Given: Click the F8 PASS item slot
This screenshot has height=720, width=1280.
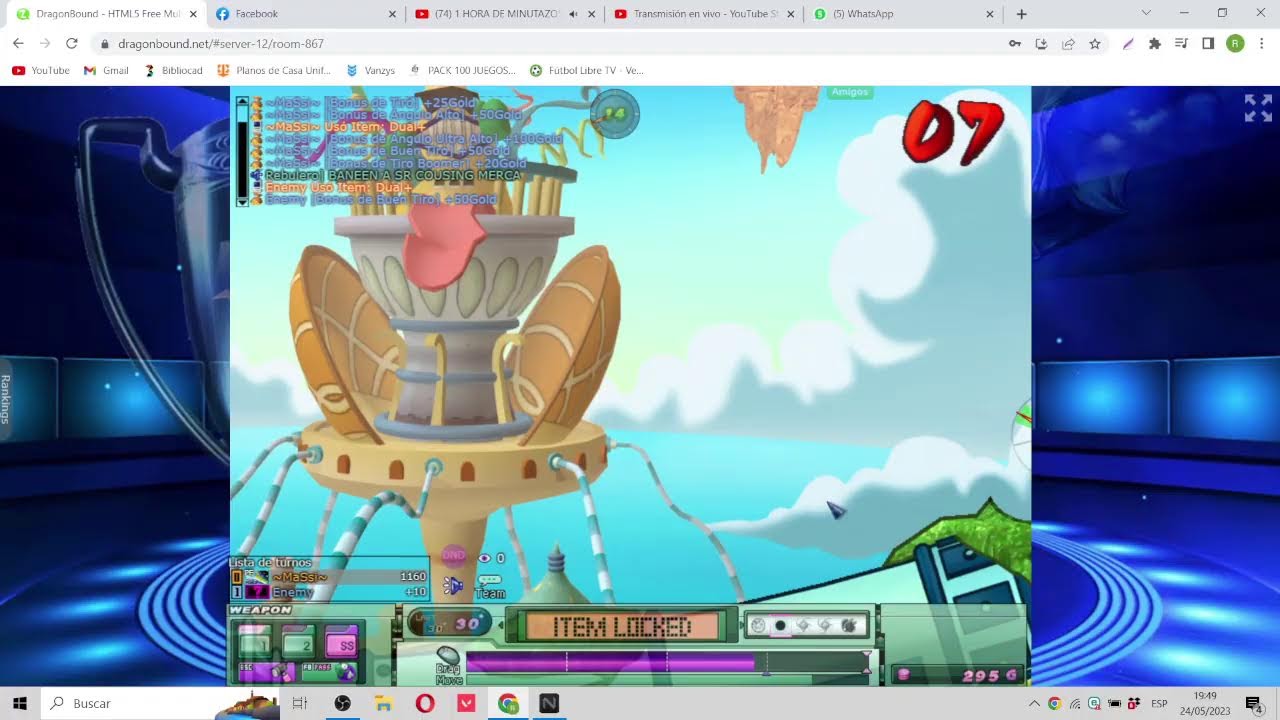Looking at the screenshot, I should [328, 671].
